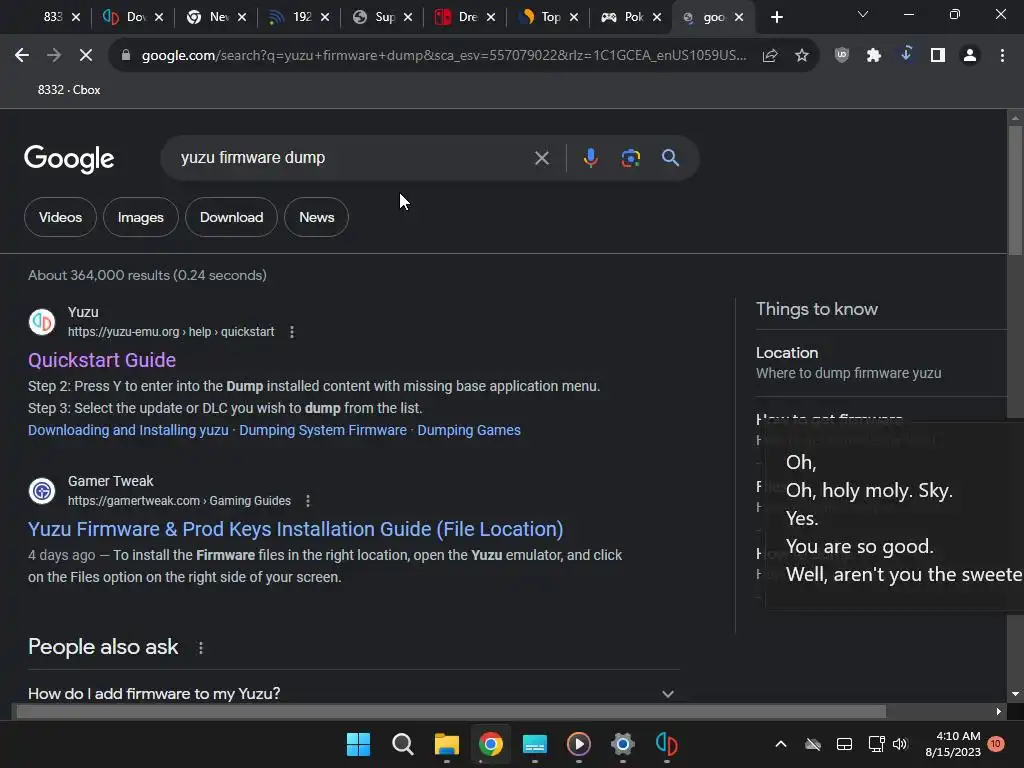Open Chrome from the taskbar
The width and height of the screenshot is (1024, 768).
click(490, 744)
